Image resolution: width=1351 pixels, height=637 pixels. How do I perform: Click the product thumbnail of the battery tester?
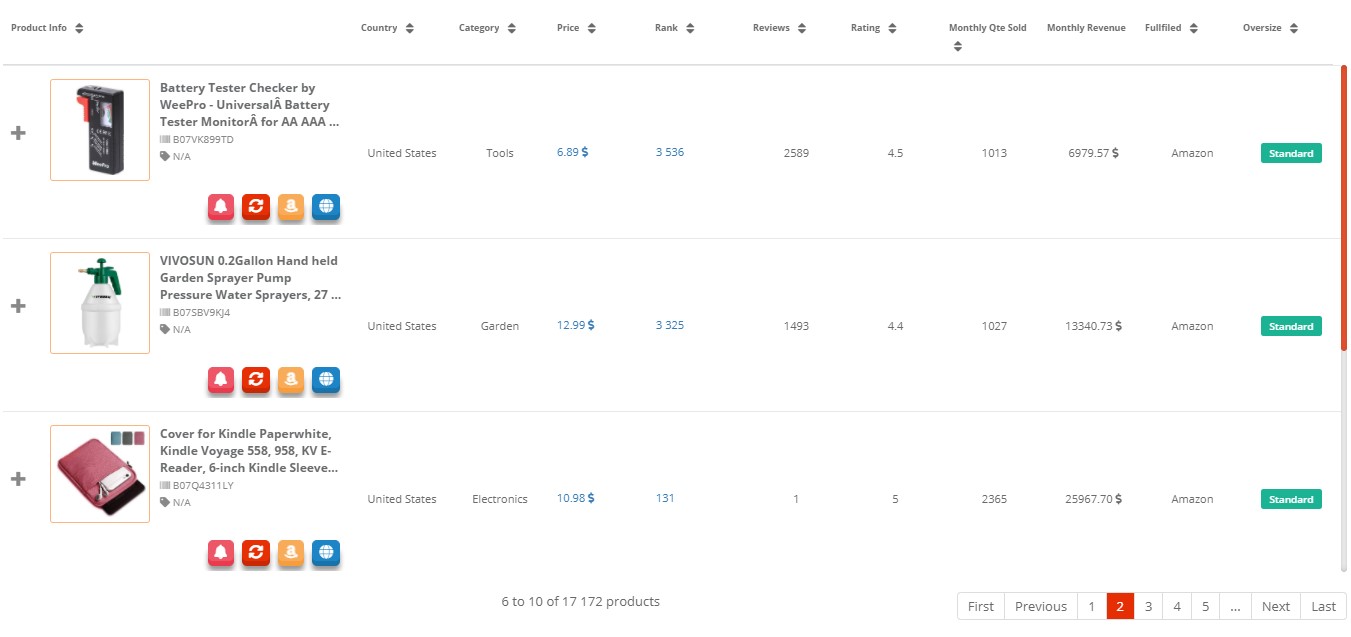pyautogui.click(x=99, y=129)
